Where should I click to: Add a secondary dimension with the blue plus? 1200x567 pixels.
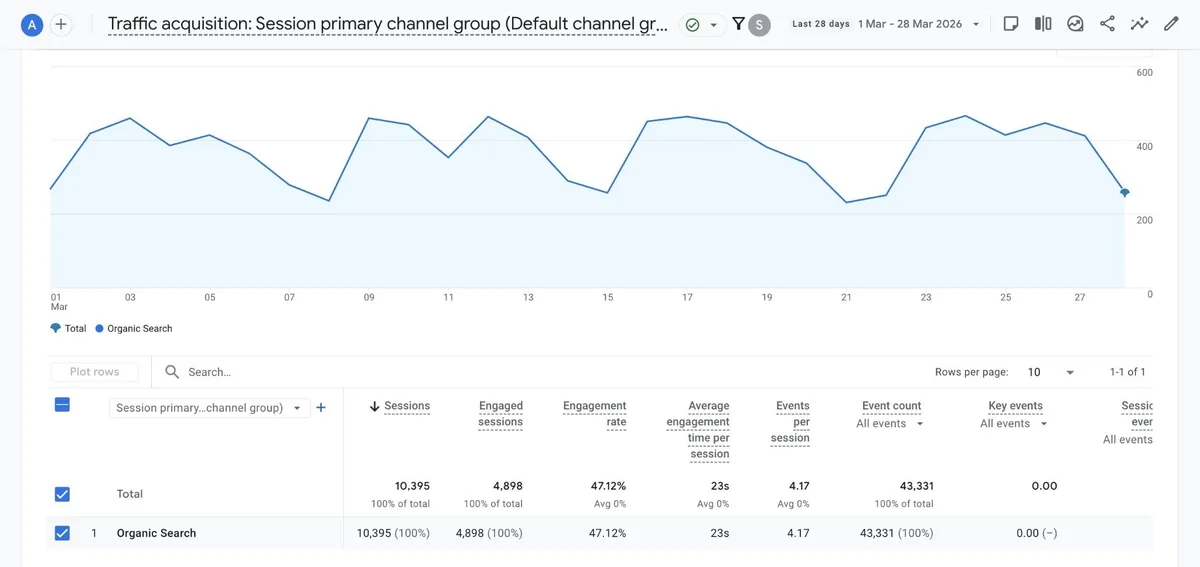[x=321, y=408]
